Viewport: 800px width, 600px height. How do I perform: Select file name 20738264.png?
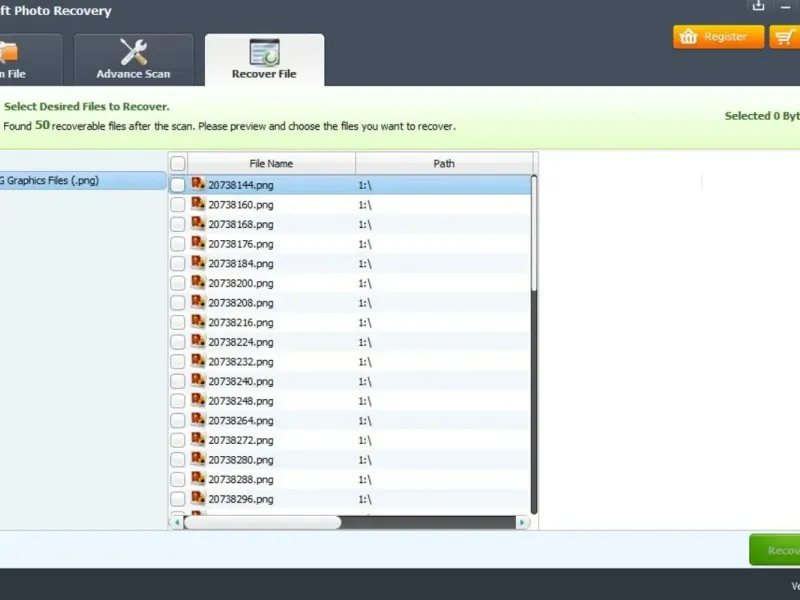coord(241,421)
